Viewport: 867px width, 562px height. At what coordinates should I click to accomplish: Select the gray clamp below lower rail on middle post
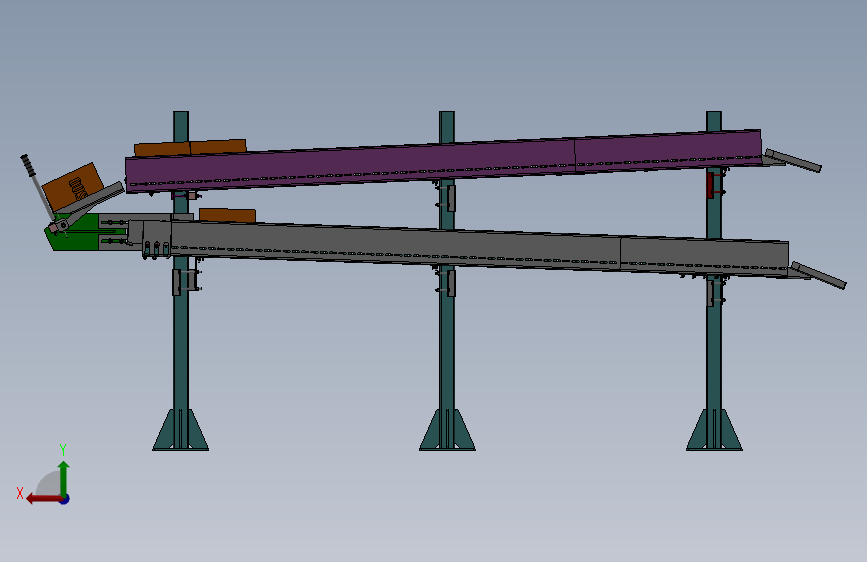[452, 283]
